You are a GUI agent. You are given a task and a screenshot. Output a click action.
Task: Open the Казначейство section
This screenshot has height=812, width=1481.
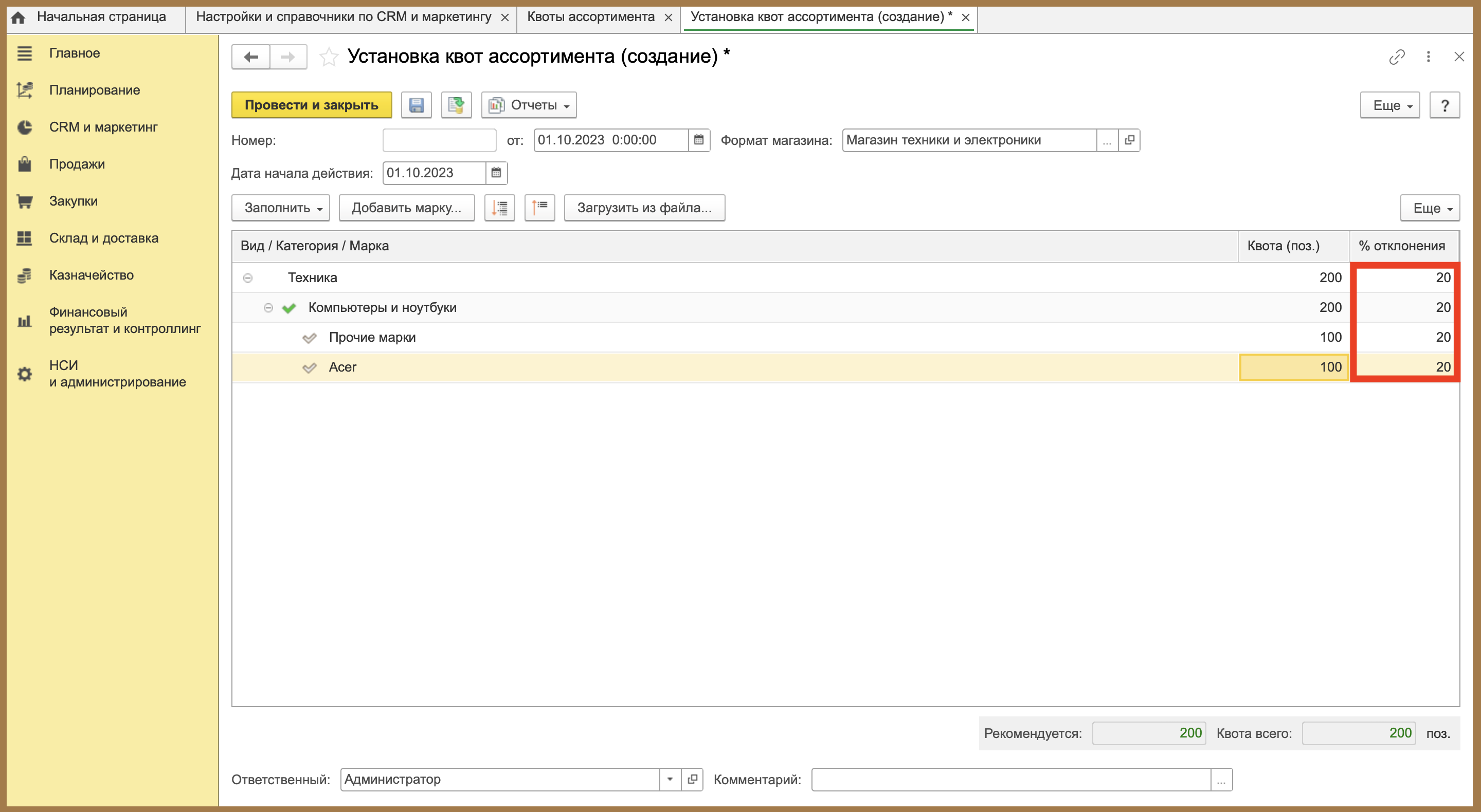click(x=92, y=275)
